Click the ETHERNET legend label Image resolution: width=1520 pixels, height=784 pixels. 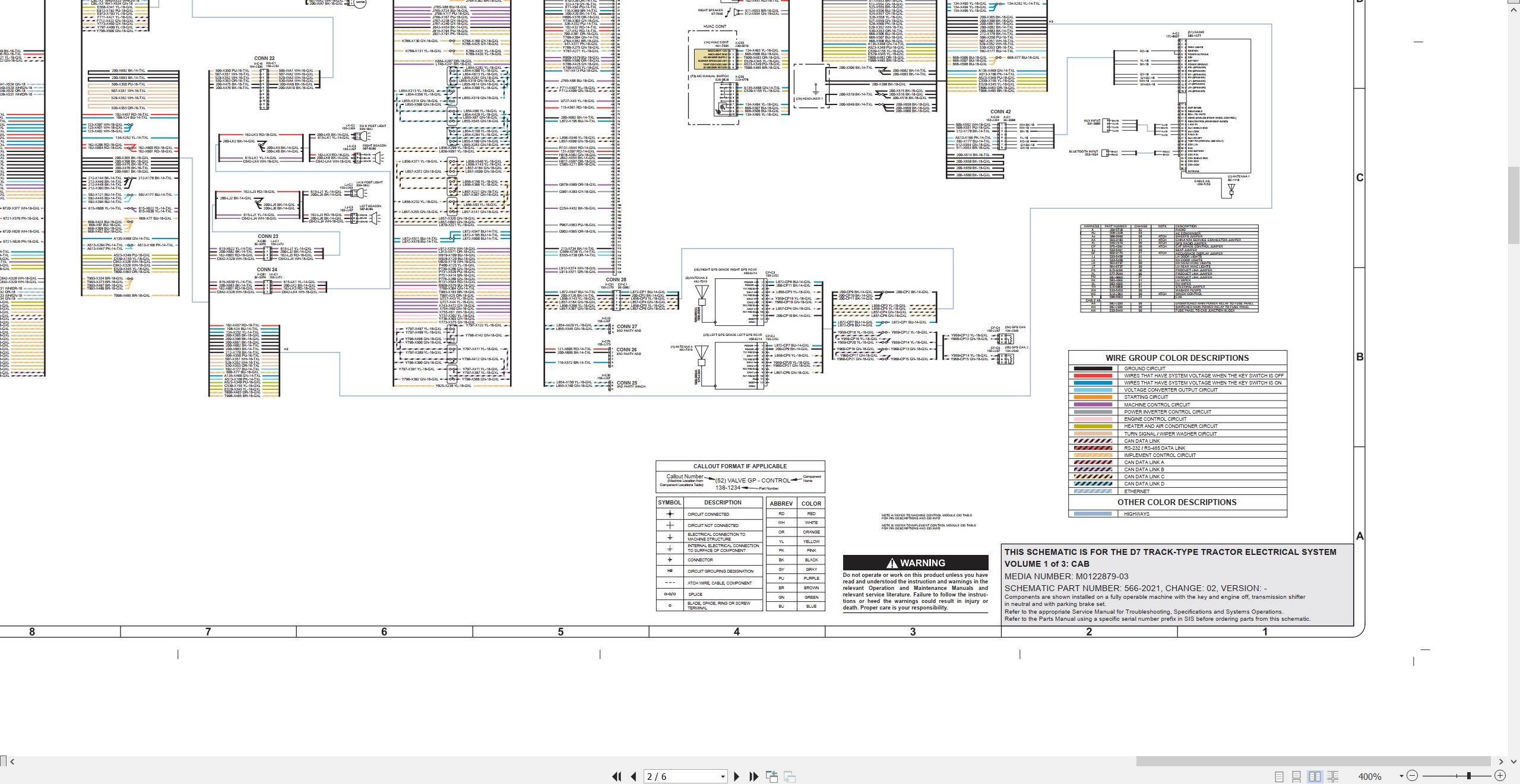tap(1136, 491)
